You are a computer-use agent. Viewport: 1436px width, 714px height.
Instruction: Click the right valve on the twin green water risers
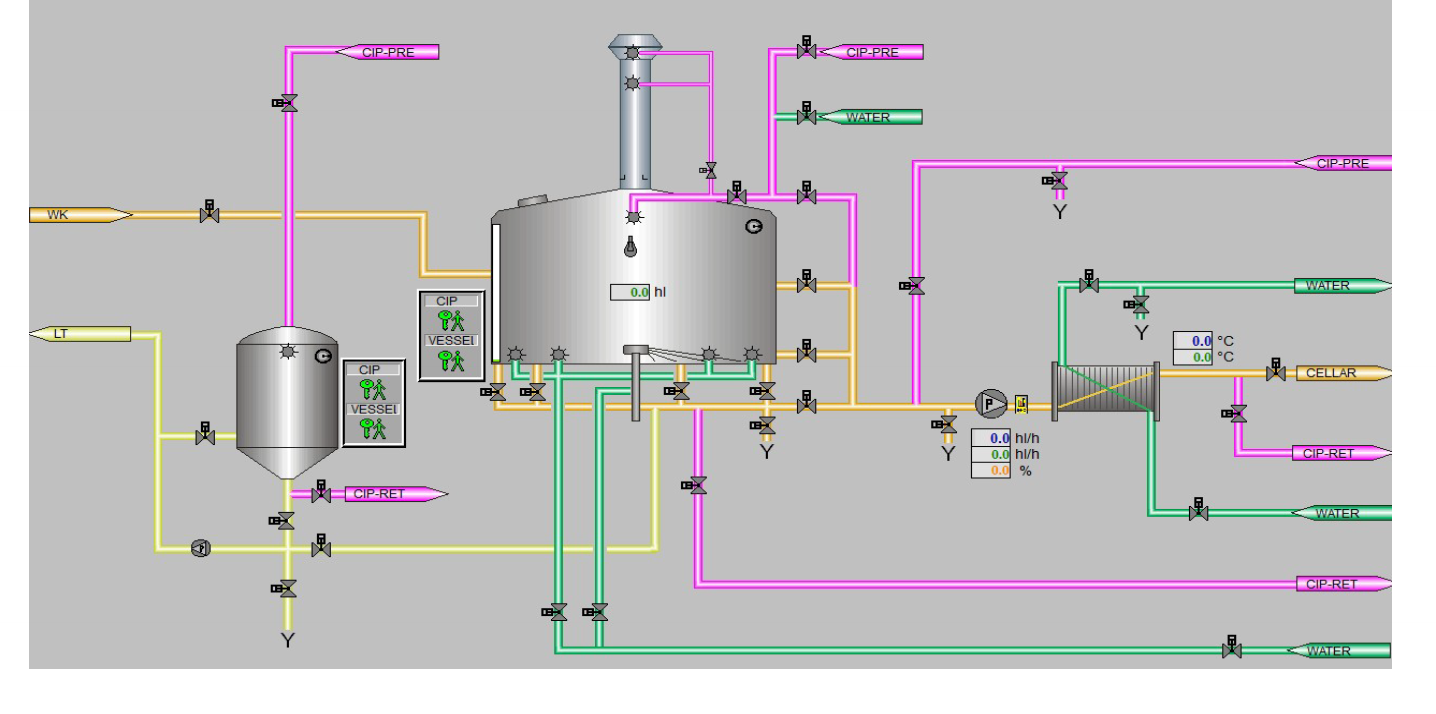click(596, 612)
